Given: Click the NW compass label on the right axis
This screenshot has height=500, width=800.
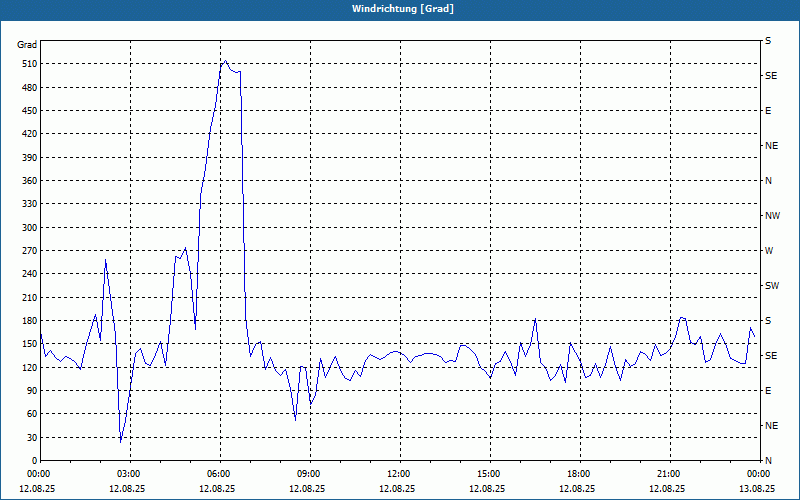Looking at the screenshot, I should pyautogui.click(x=772, y=216).
